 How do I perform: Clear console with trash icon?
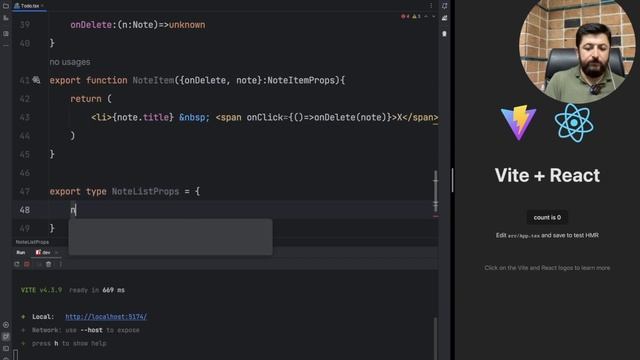pos(49,264)
